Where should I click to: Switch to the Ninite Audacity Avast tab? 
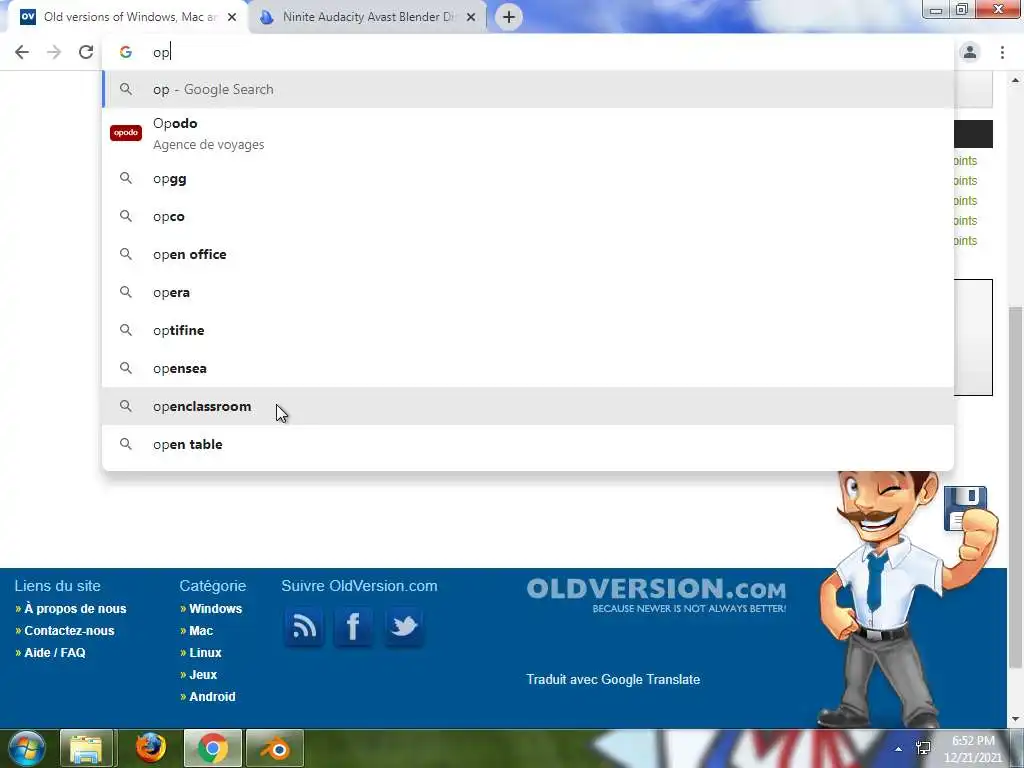[x=368, y=17]
